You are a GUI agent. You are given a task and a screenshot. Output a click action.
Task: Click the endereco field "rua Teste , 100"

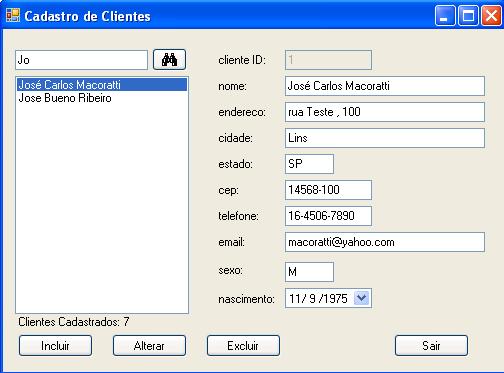coord(385,112)
